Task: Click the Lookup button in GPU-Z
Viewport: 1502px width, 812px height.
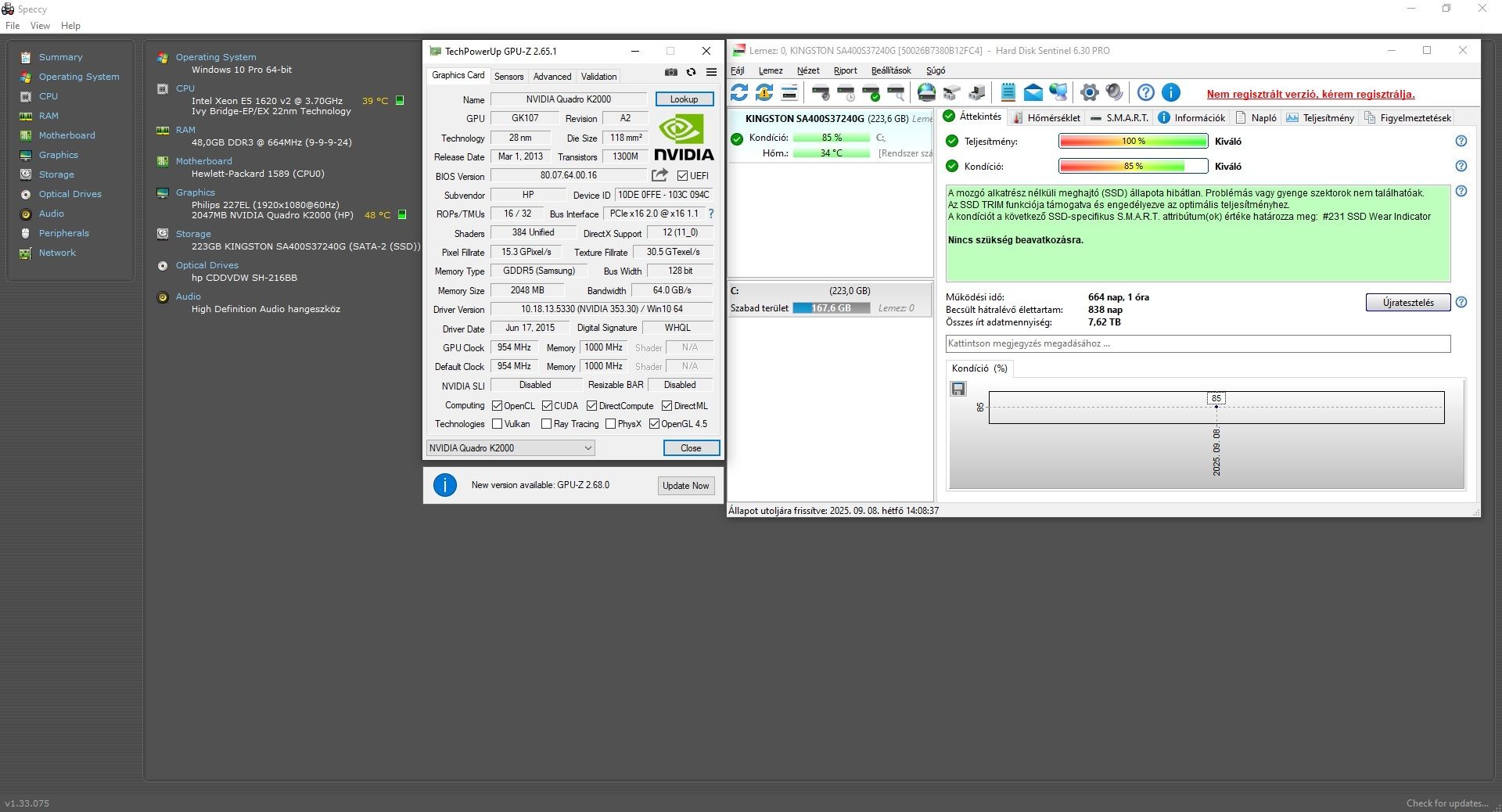Action: tap(684, 99)
